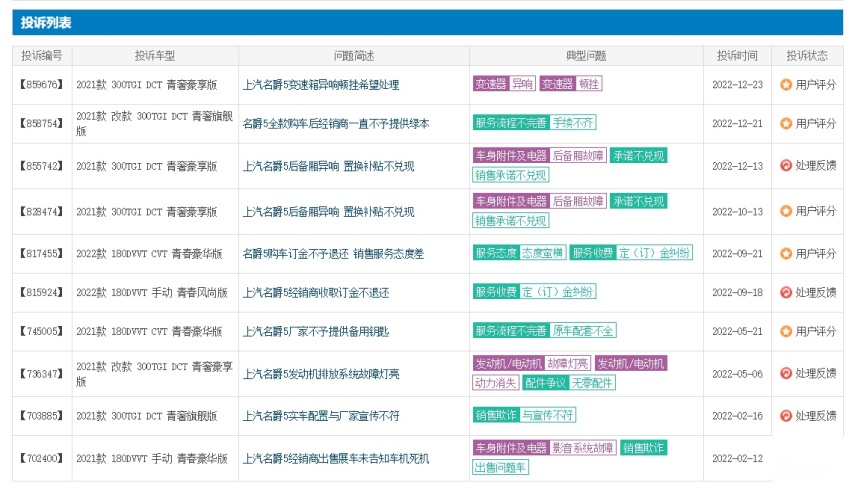Screen dimensions: 852x489
Task: Open complaint 名爵5全款购车后经销商一直不予提供绿本
Action: point(336,123)
